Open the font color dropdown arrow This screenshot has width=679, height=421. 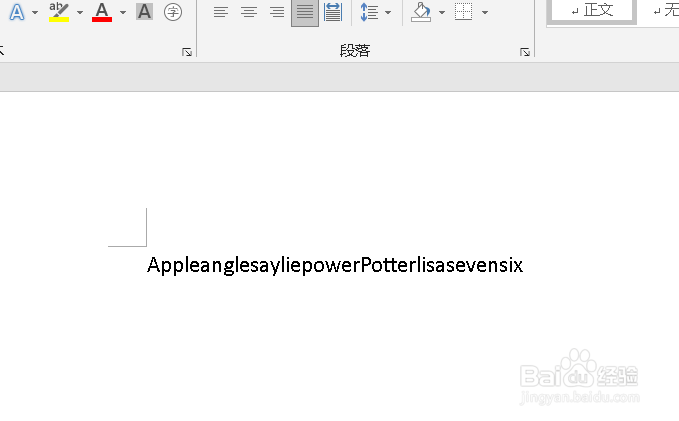click(123, 13)
